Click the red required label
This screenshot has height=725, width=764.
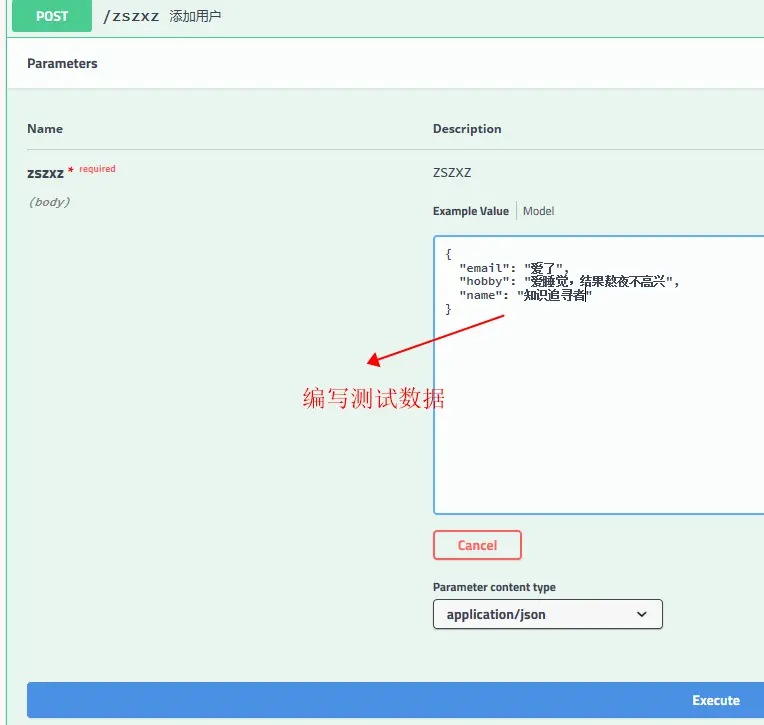coord(97,169)
